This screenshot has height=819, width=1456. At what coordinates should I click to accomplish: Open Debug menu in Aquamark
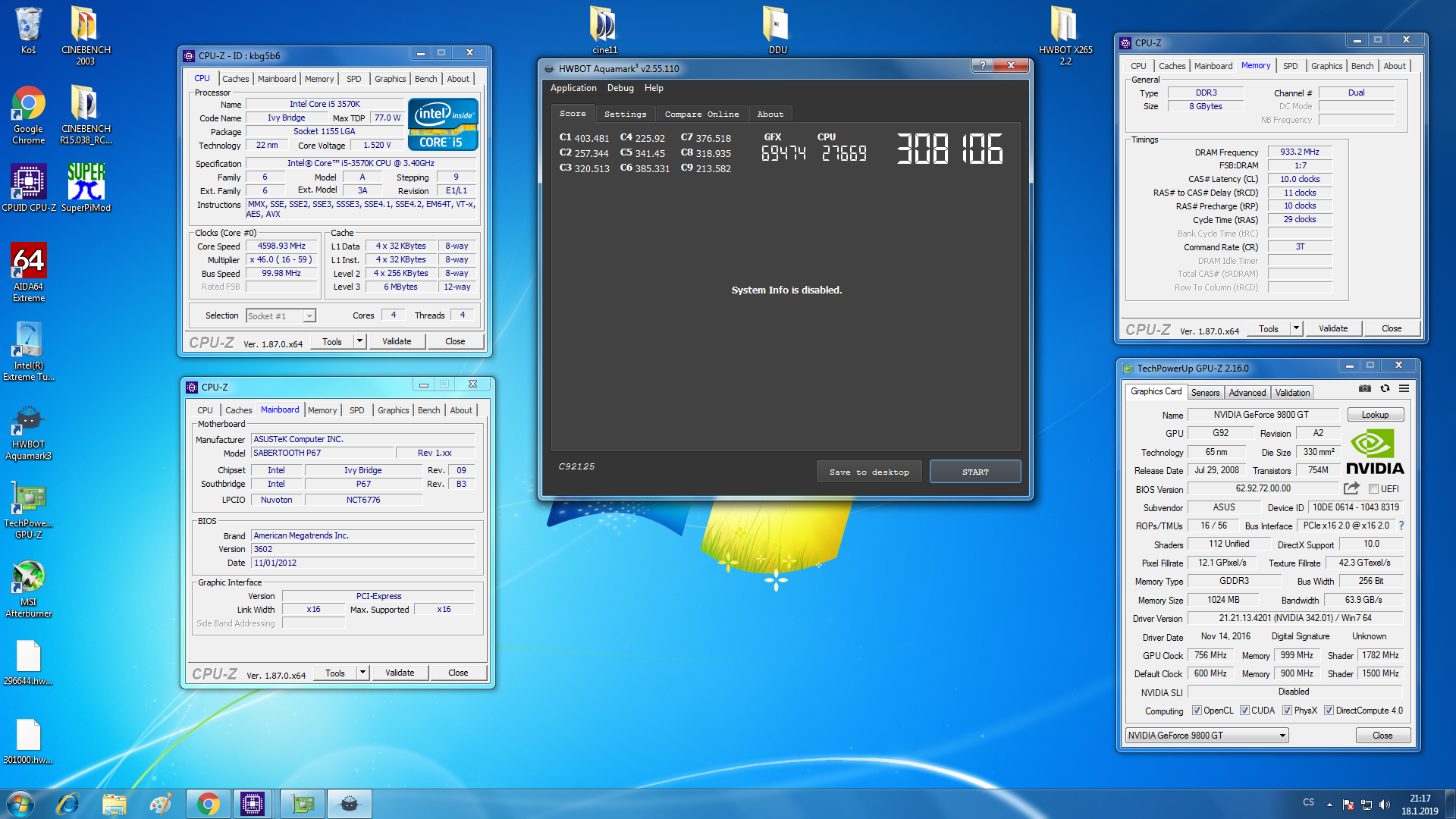620,88
